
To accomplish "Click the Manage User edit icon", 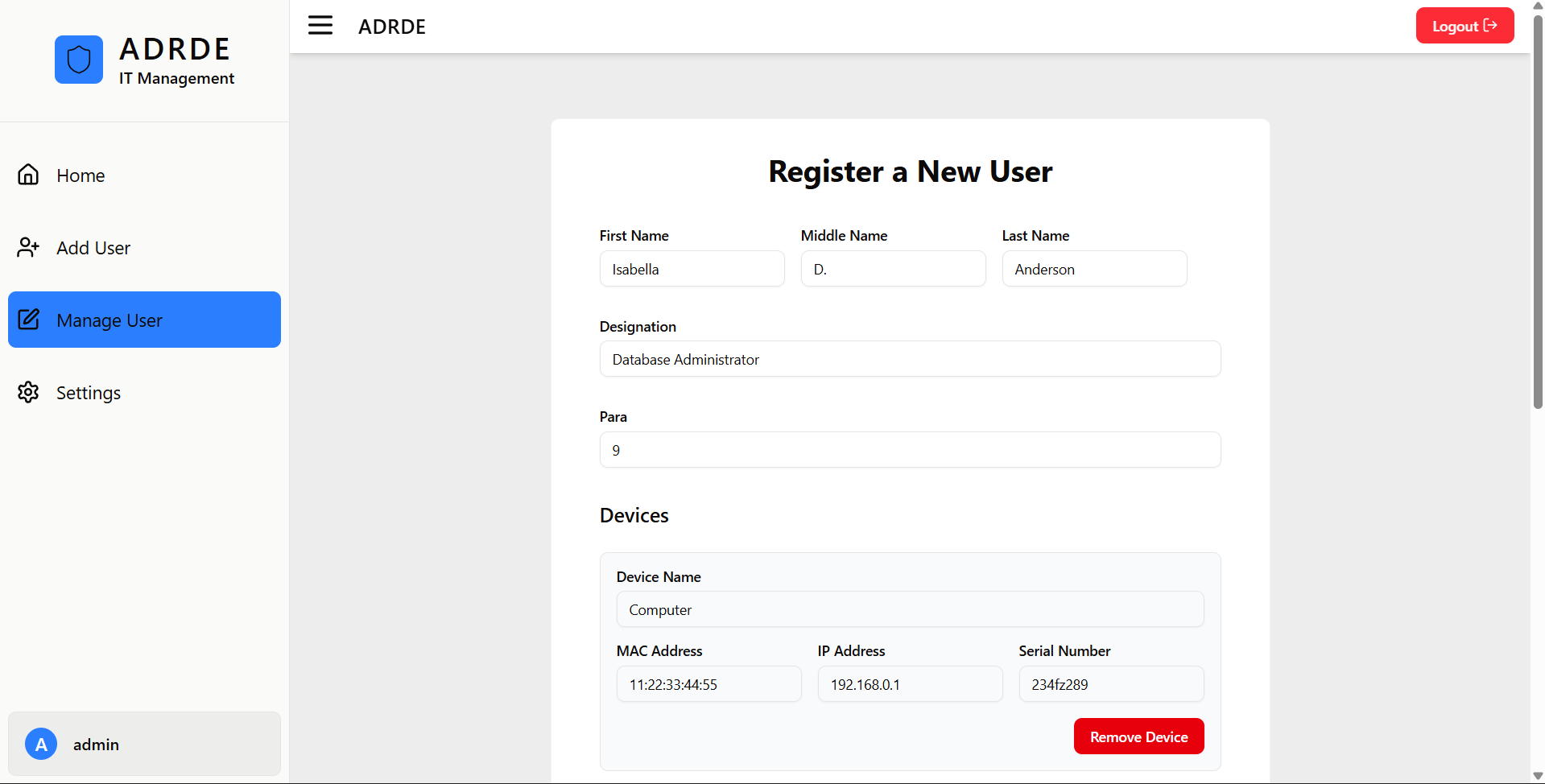I will 28,320.
